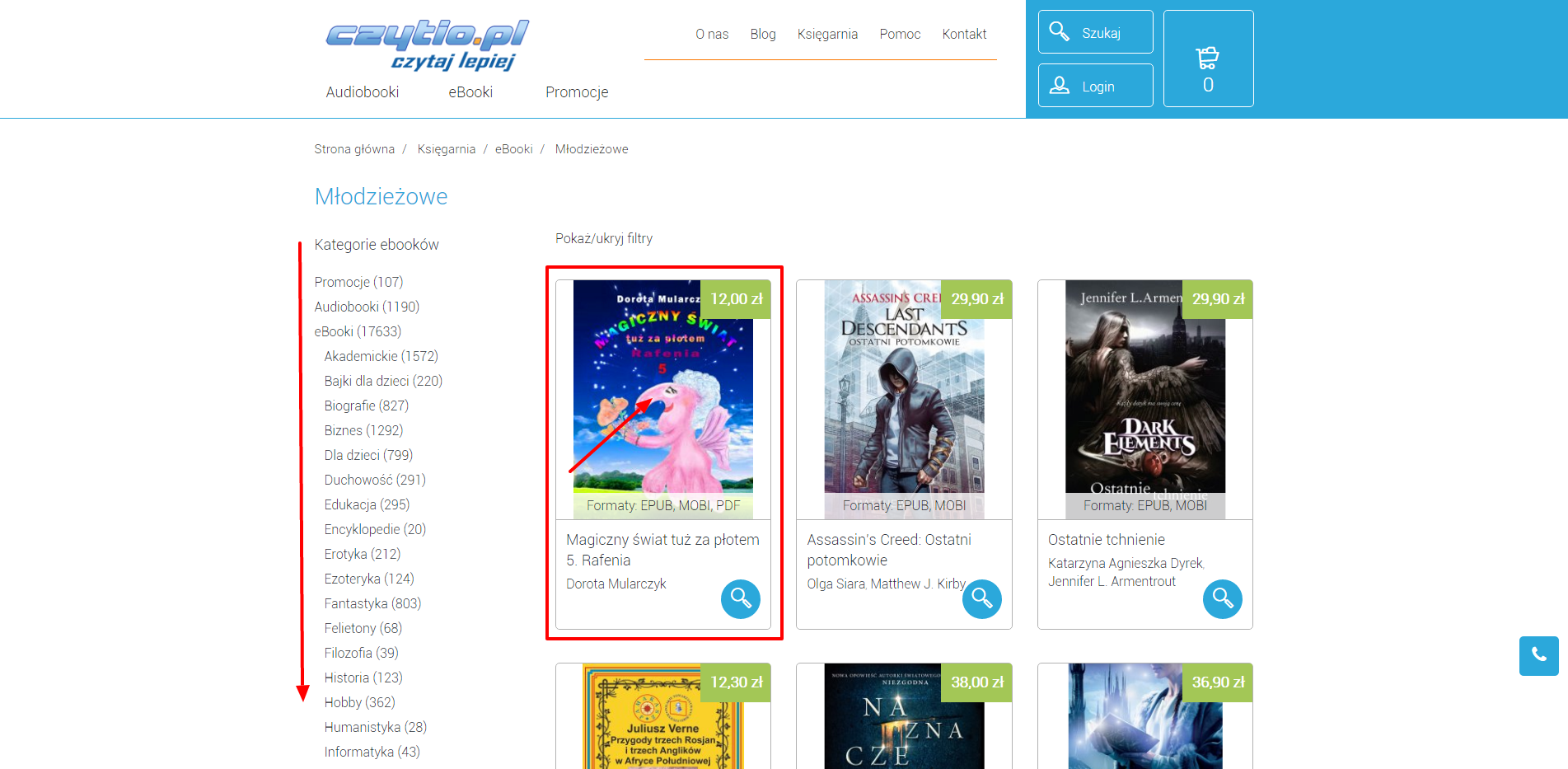
Task: Click magnifier icon on Magiczny świat book
Action: [x=741, y=599]
